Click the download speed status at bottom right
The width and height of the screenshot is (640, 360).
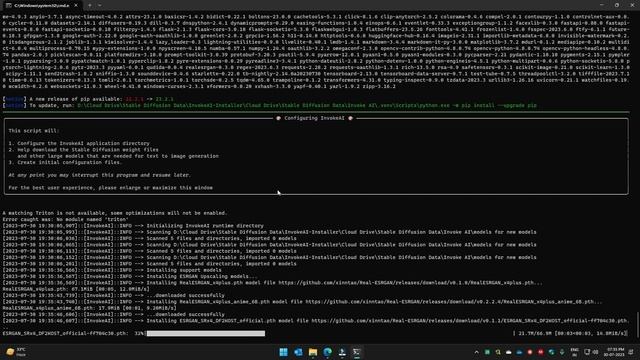coord(570,333)
